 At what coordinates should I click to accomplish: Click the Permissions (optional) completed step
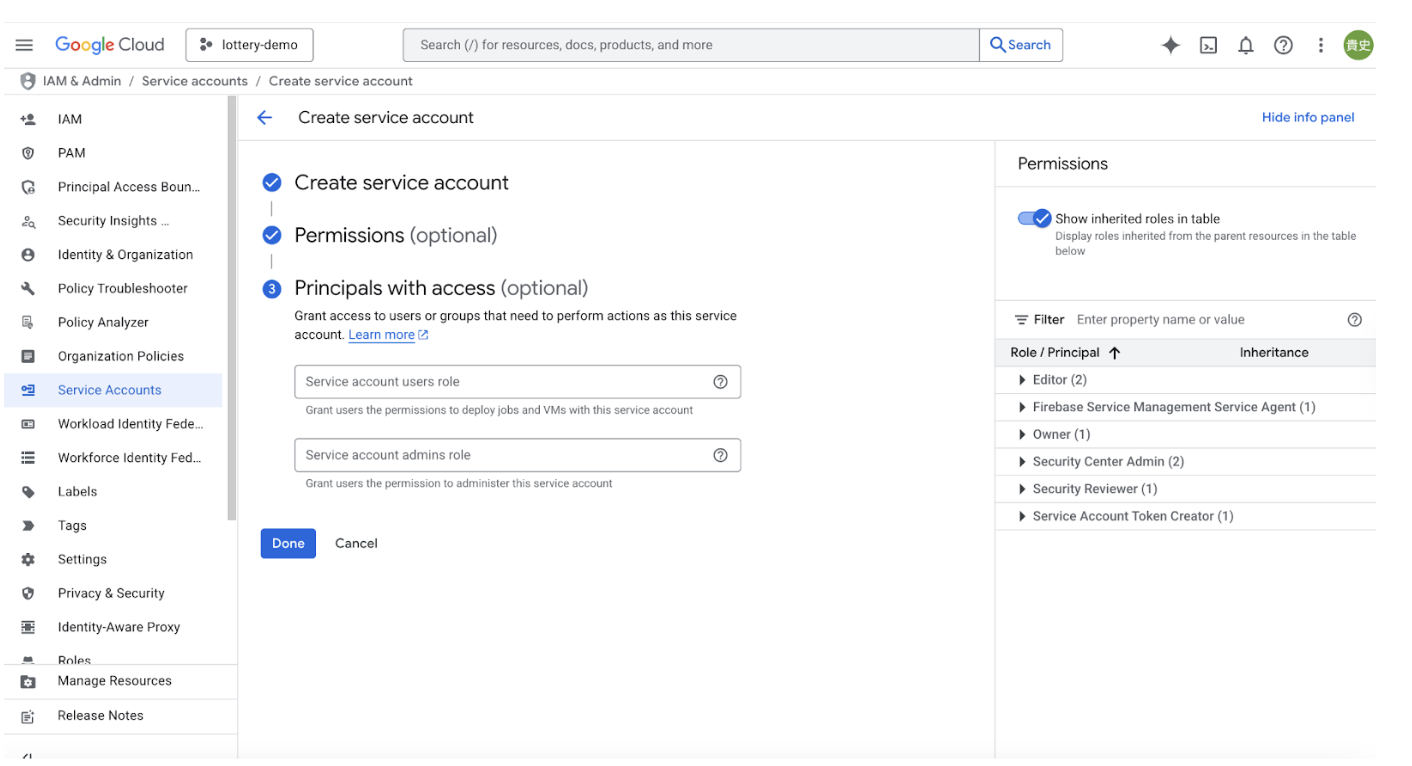pyautogui.click(x=379, y=236)
